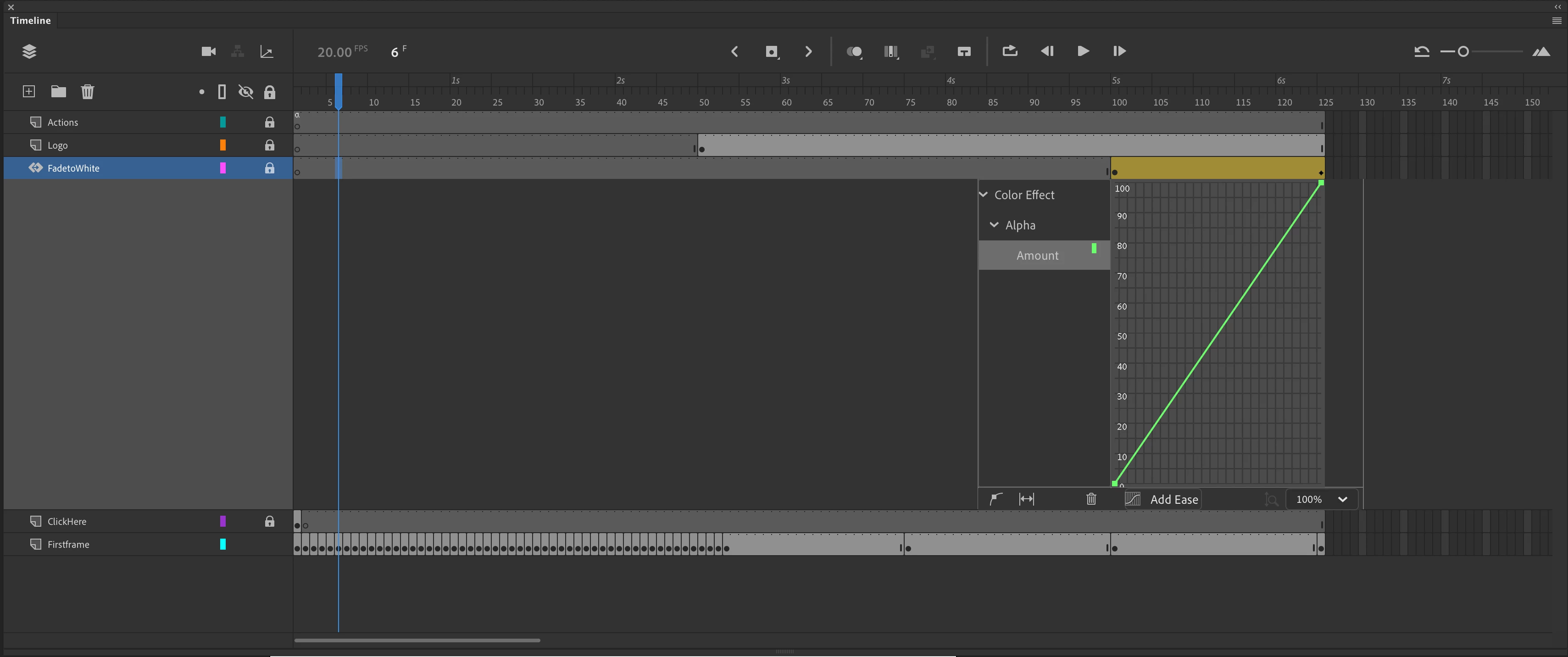Image resolution: width=1568 pixels, height=657 pixels.
Task: Open the 100% zoom dropdown
Action: [x=1321, y=499]
